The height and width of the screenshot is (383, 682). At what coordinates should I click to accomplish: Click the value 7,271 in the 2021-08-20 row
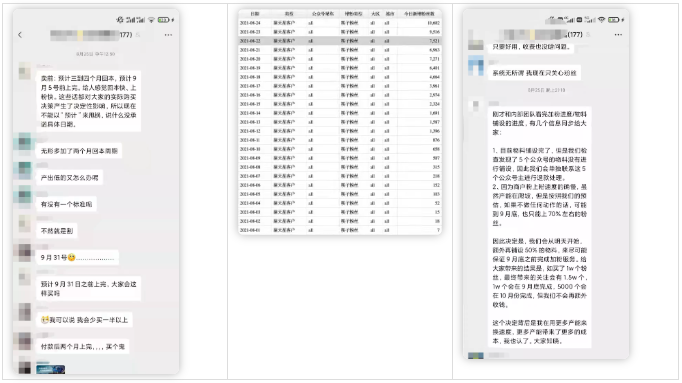pos(434,59)
